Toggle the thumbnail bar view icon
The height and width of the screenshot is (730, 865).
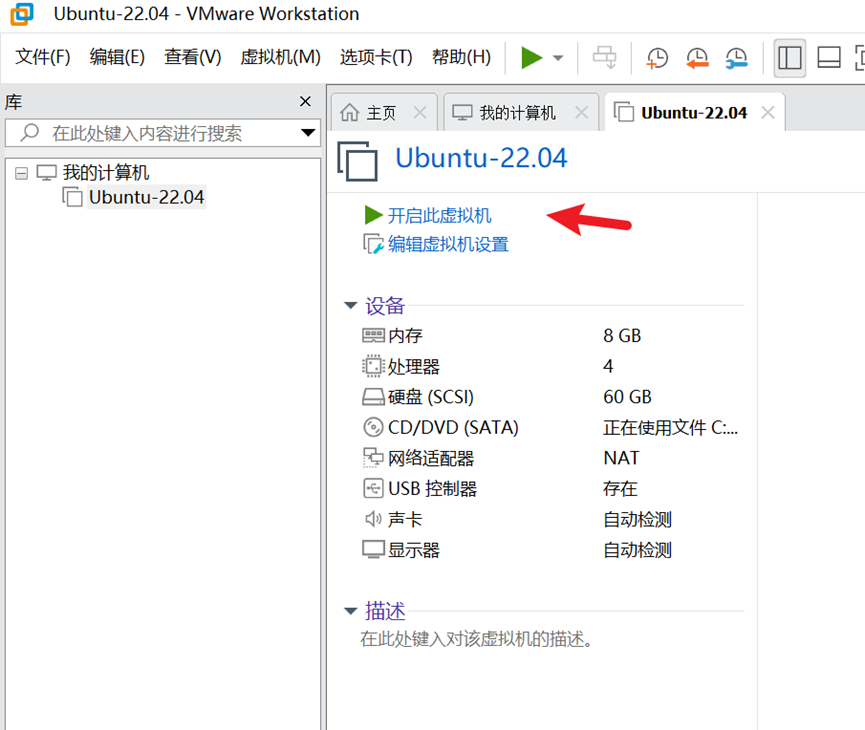point(829,57)
